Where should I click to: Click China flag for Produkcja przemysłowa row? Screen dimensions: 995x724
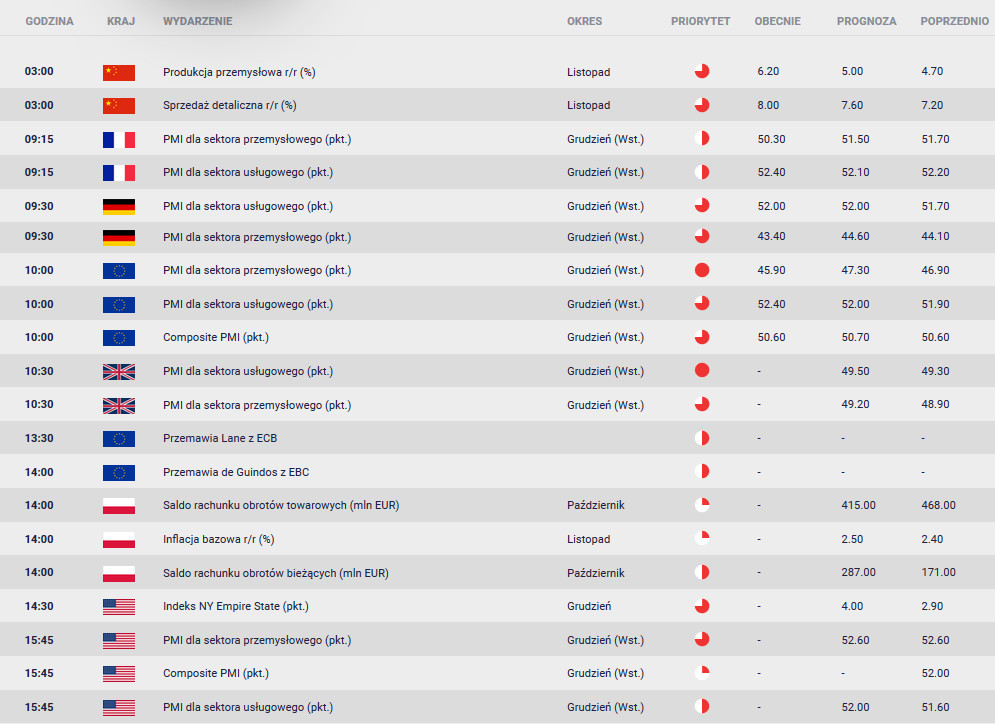(x=119, y=72)
